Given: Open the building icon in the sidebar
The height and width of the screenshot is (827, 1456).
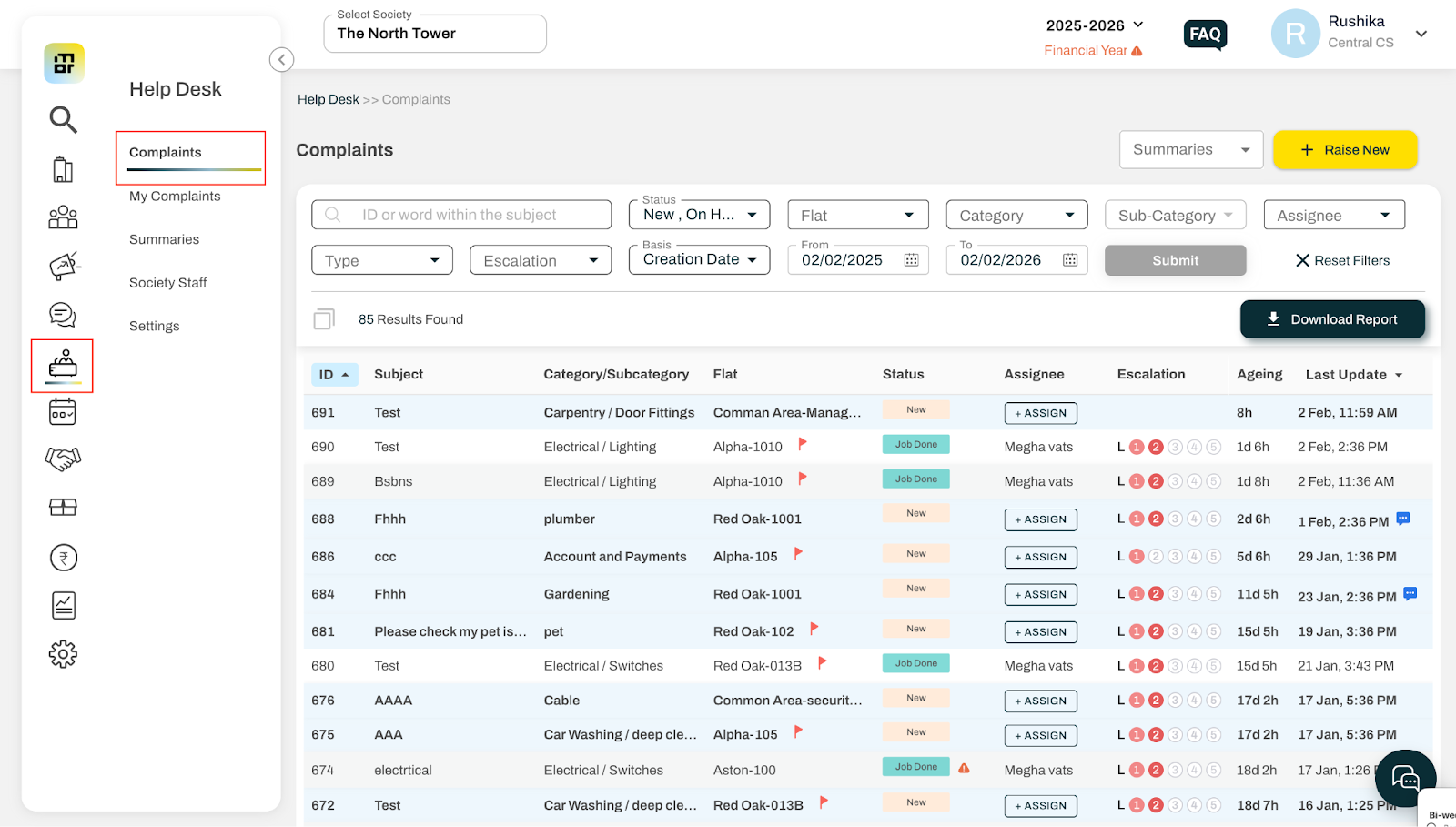Looking at the screenshot, I should click(x=63, y=169).
